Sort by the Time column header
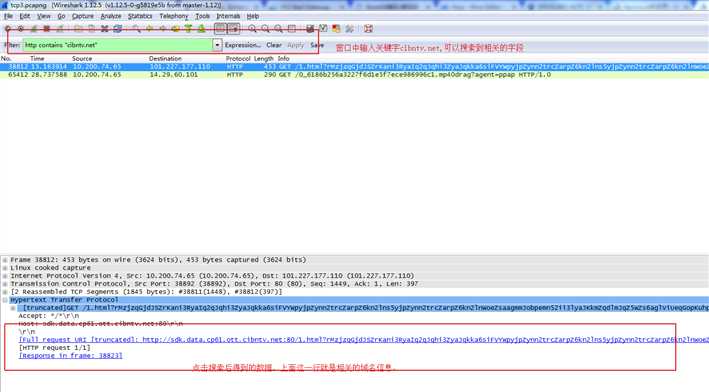 pos(37,59)
